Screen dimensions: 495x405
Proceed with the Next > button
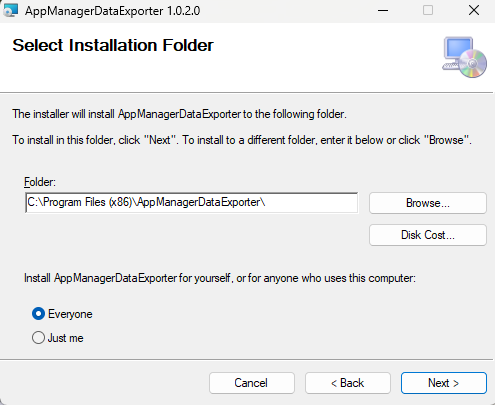coord(444,383)
